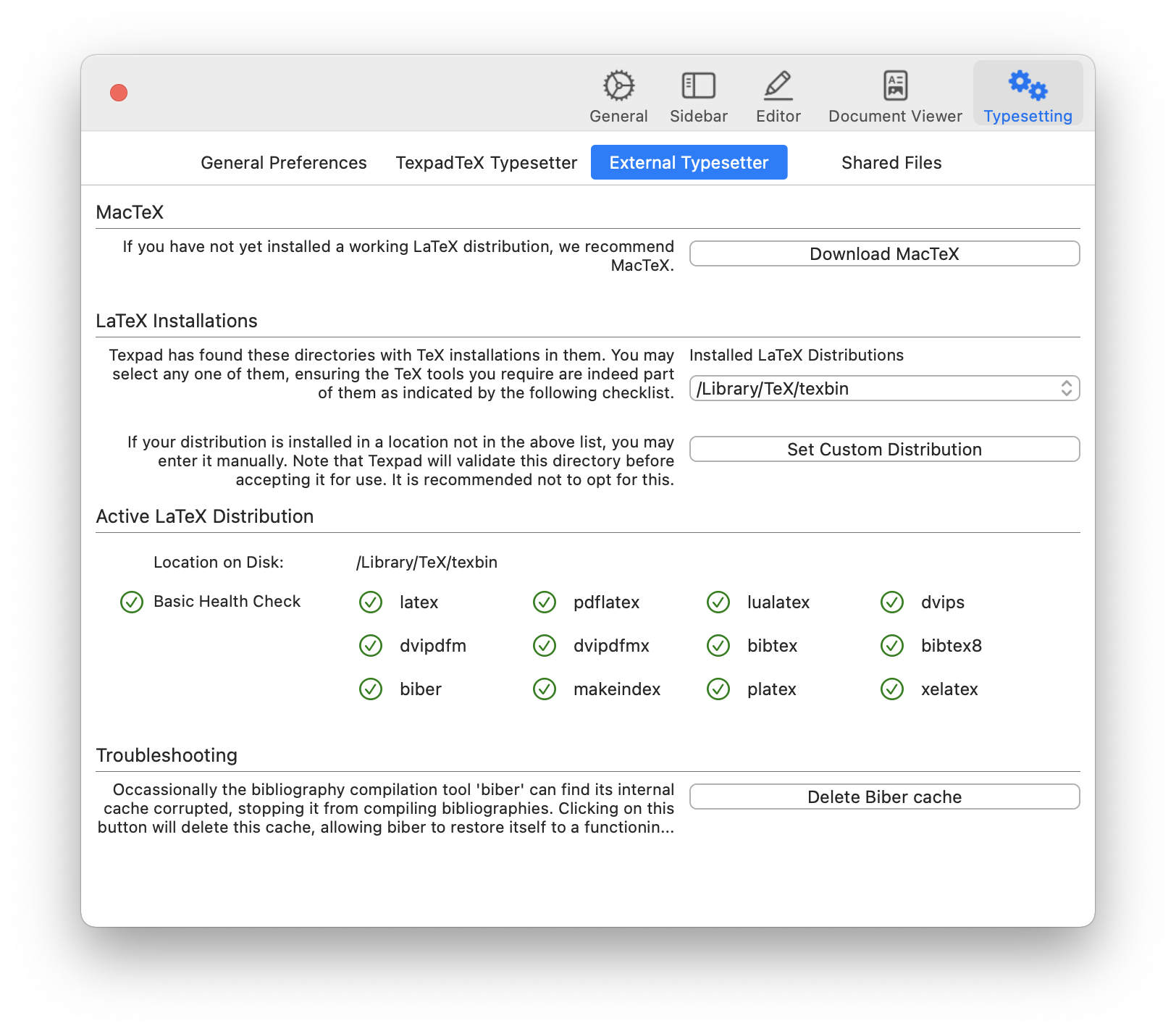This screenshot has height=1034, width=1176.
Task: Click the checkmark icon beside xelatex
Action: [892, 689]
